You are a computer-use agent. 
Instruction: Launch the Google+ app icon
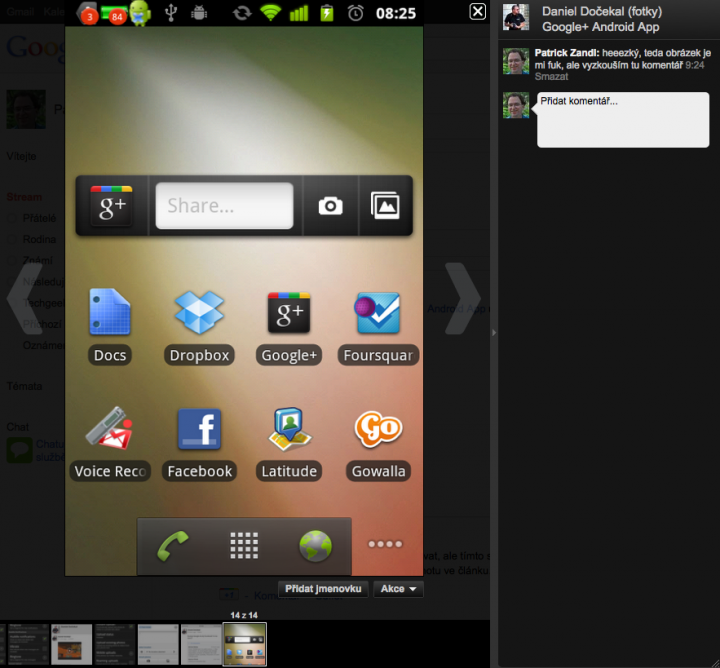pos(289,312)
